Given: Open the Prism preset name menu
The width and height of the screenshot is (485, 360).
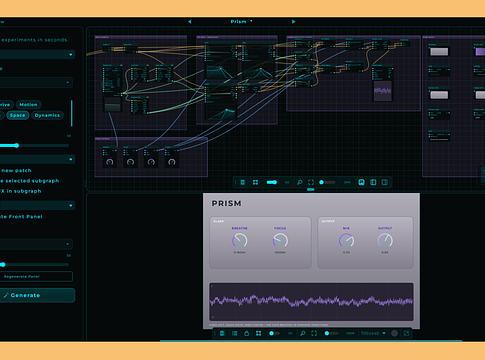Looking at the screenshot, I should click(241, 22).
